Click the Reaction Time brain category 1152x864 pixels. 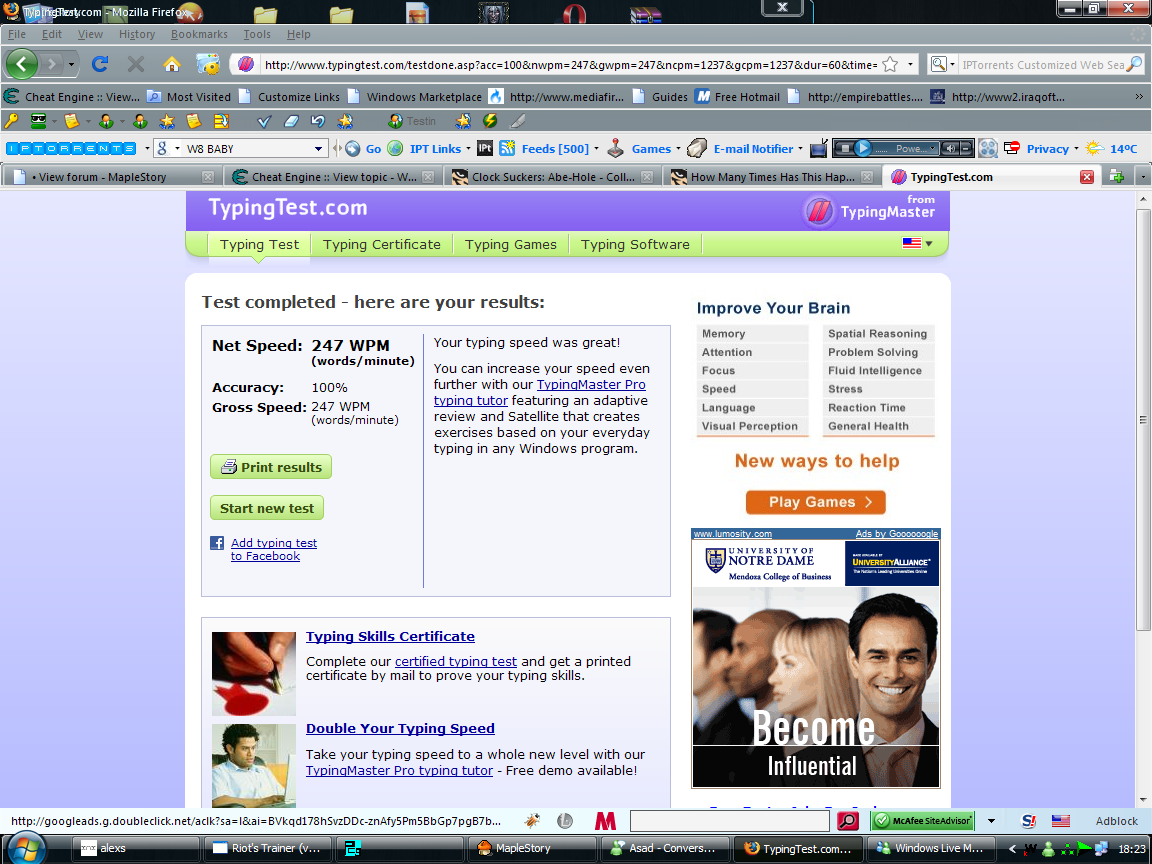[879, 408]
